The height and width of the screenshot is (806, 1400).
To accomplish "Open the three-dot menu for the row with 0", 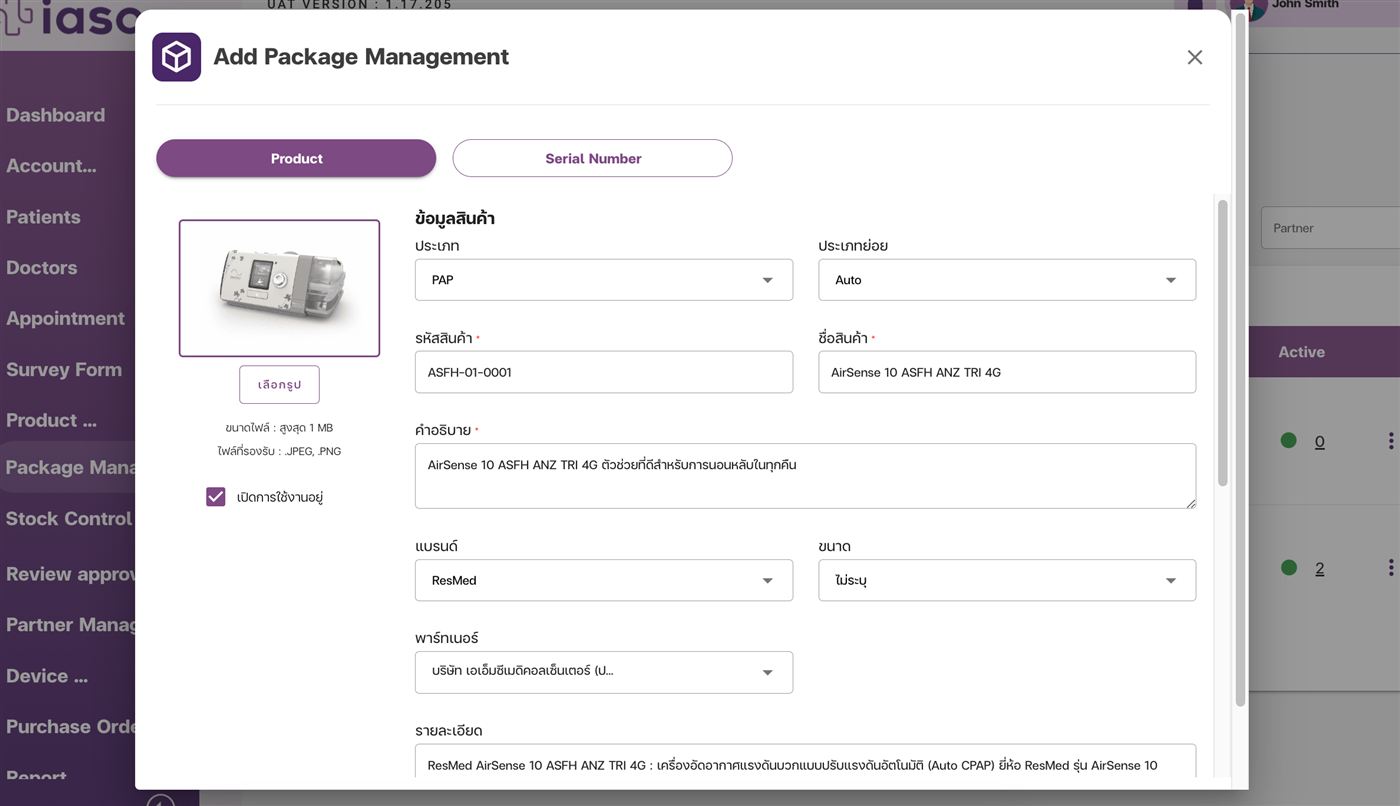I will point(1390,441).
